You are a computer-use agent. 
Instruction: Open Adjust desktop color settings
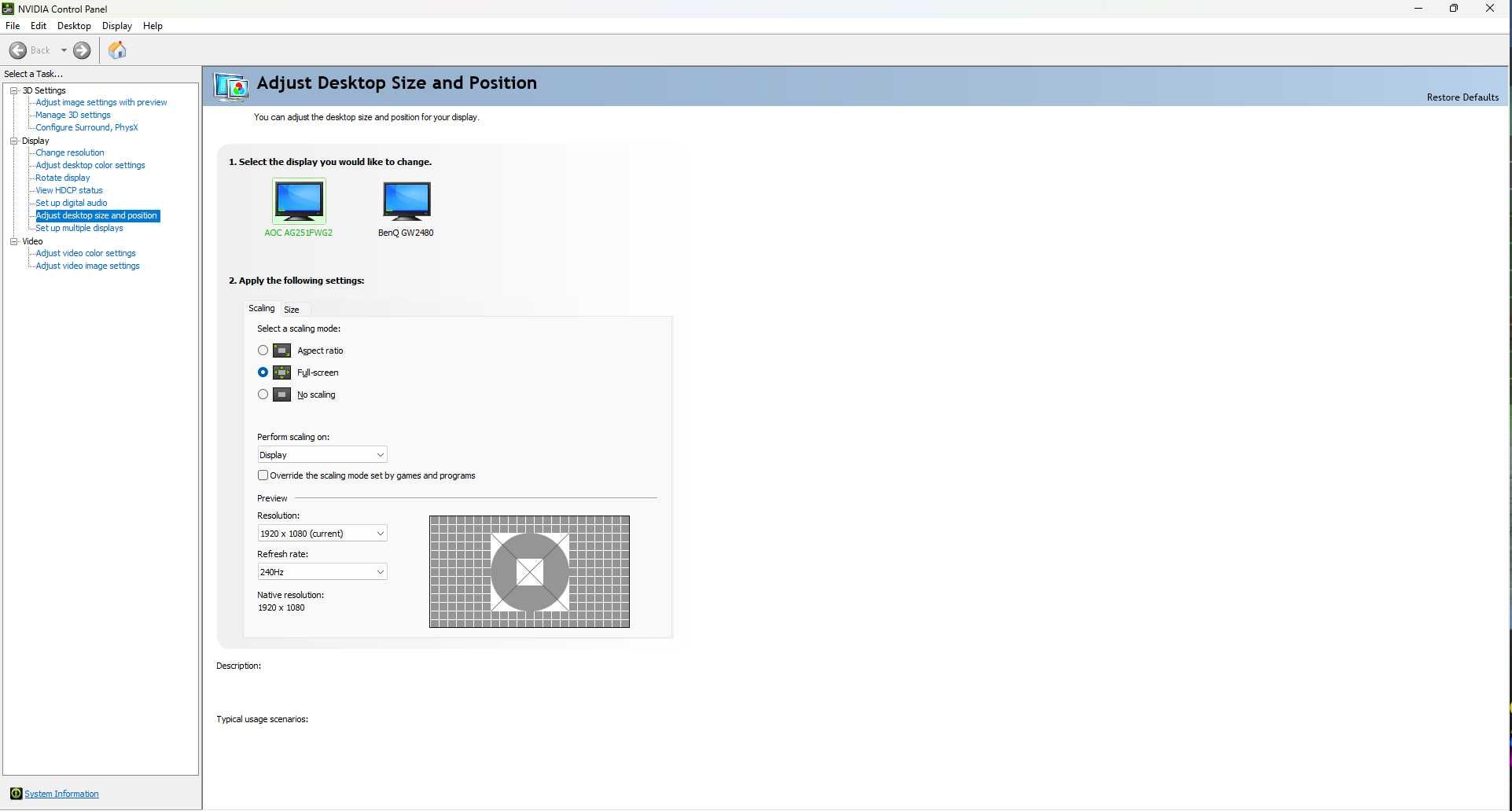pos(90,165)
